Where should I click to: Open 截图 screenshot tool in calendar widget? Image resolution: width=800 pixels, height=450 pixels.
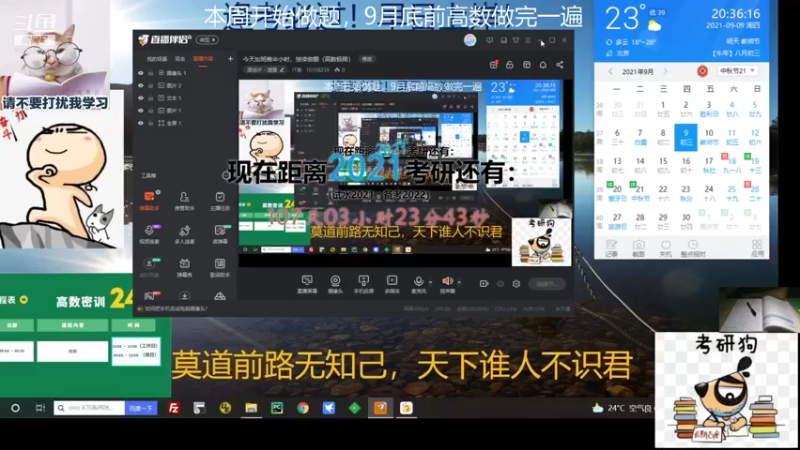(638, 248)
